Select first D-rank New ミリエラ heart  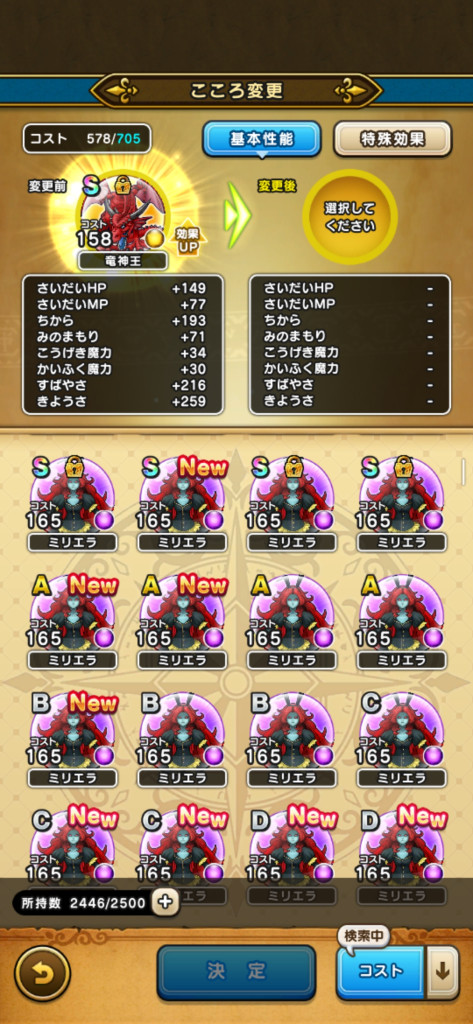(x=292, y=849)
